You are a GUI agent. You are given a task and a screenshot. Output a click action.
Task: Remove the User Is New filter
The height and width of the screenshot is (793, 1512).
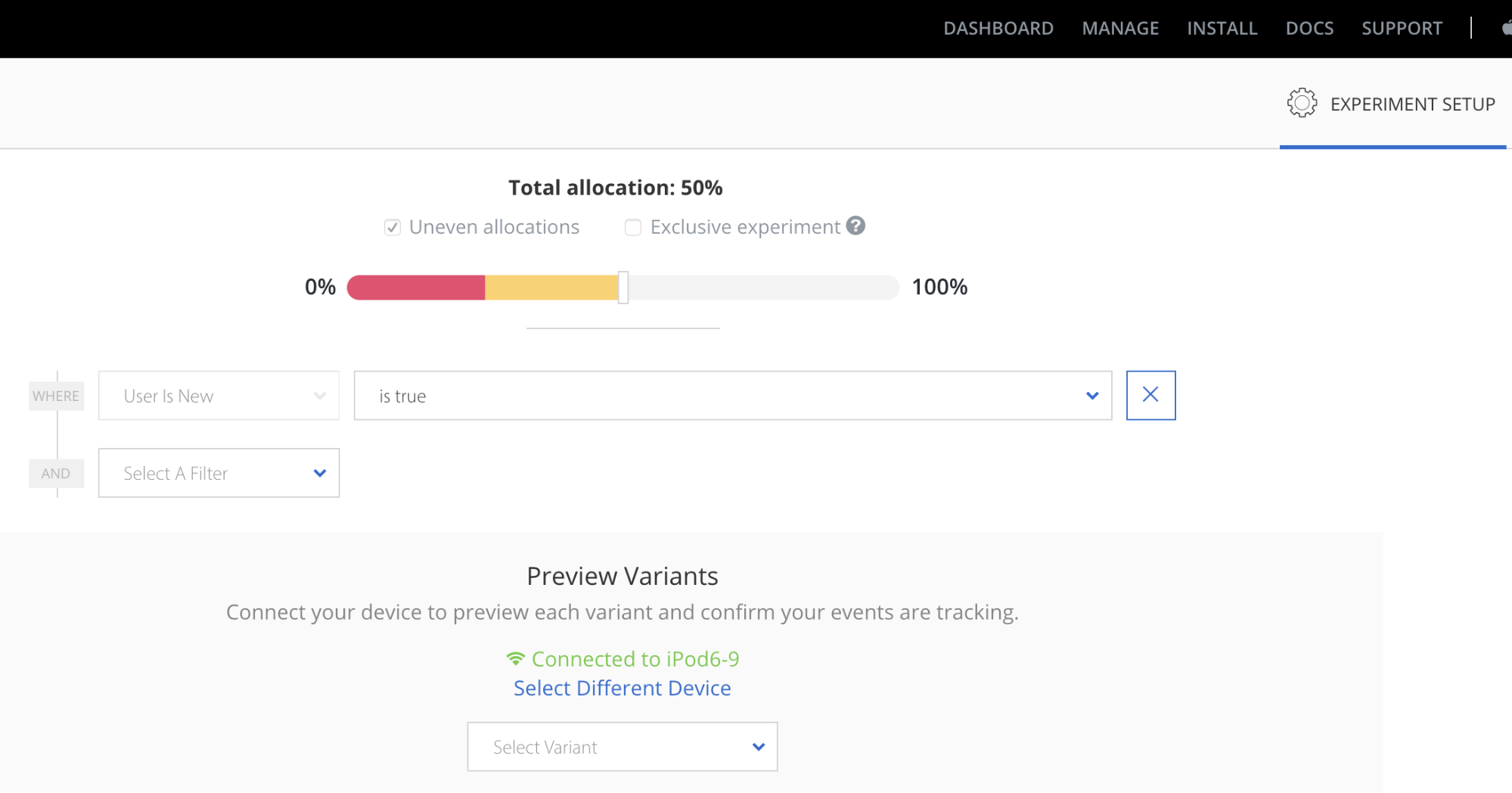click(1150, 395)
